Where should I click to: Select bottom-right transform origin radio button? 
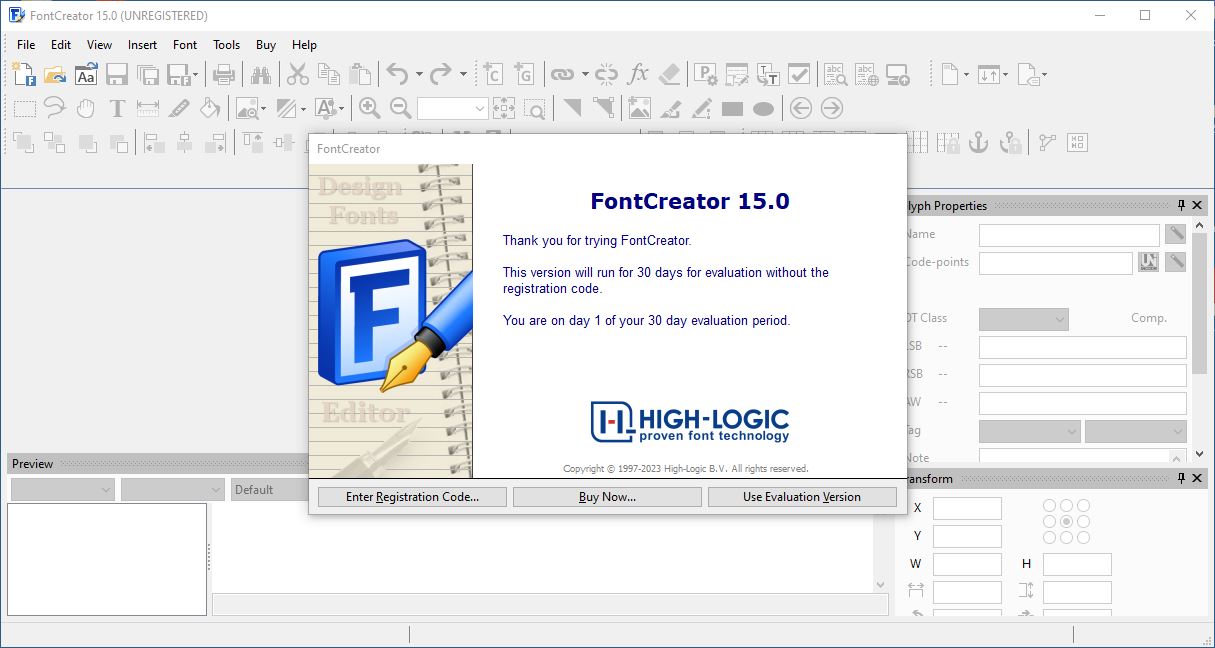(x=1084, y=538)
